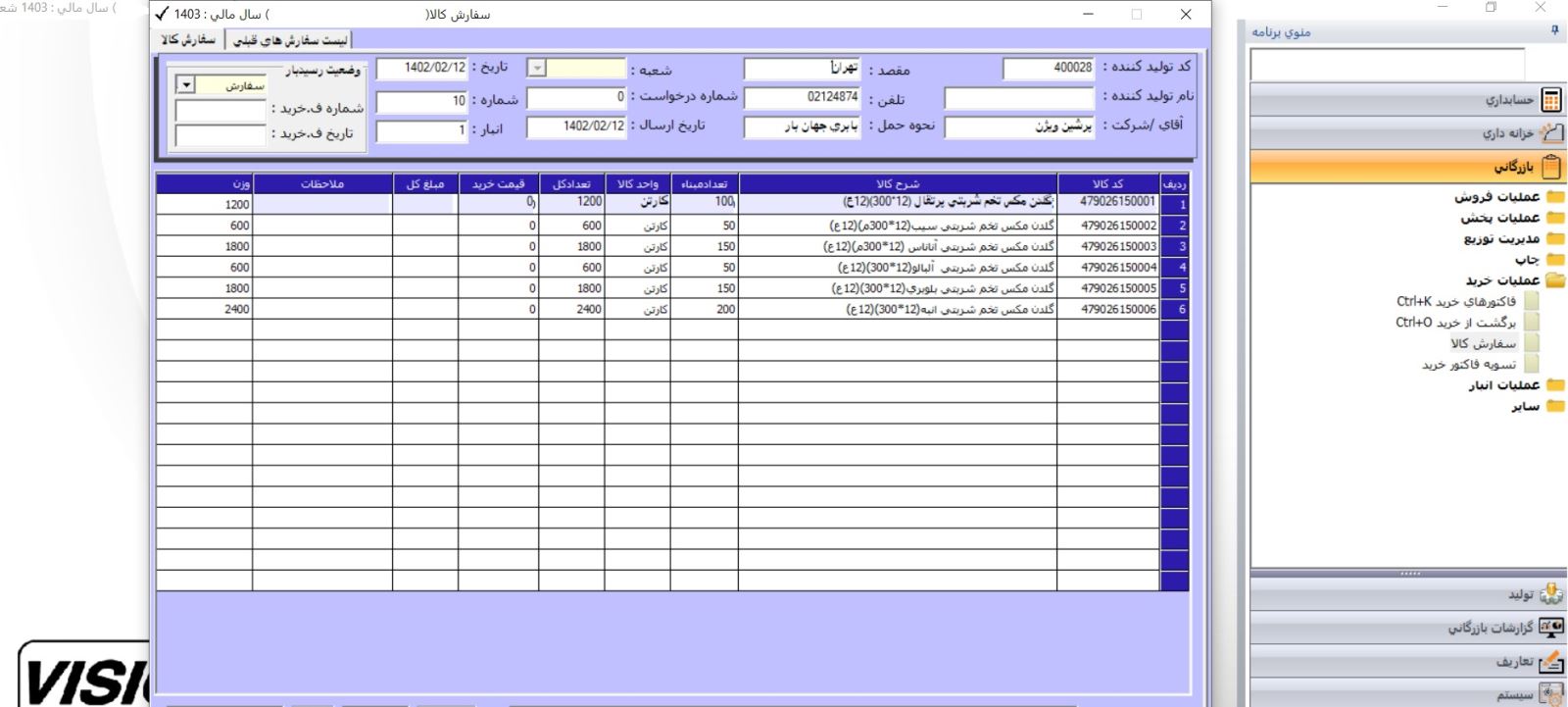
Task: Click the document icon beside برگشت از خريد
Action: [x=1532, y=322]
